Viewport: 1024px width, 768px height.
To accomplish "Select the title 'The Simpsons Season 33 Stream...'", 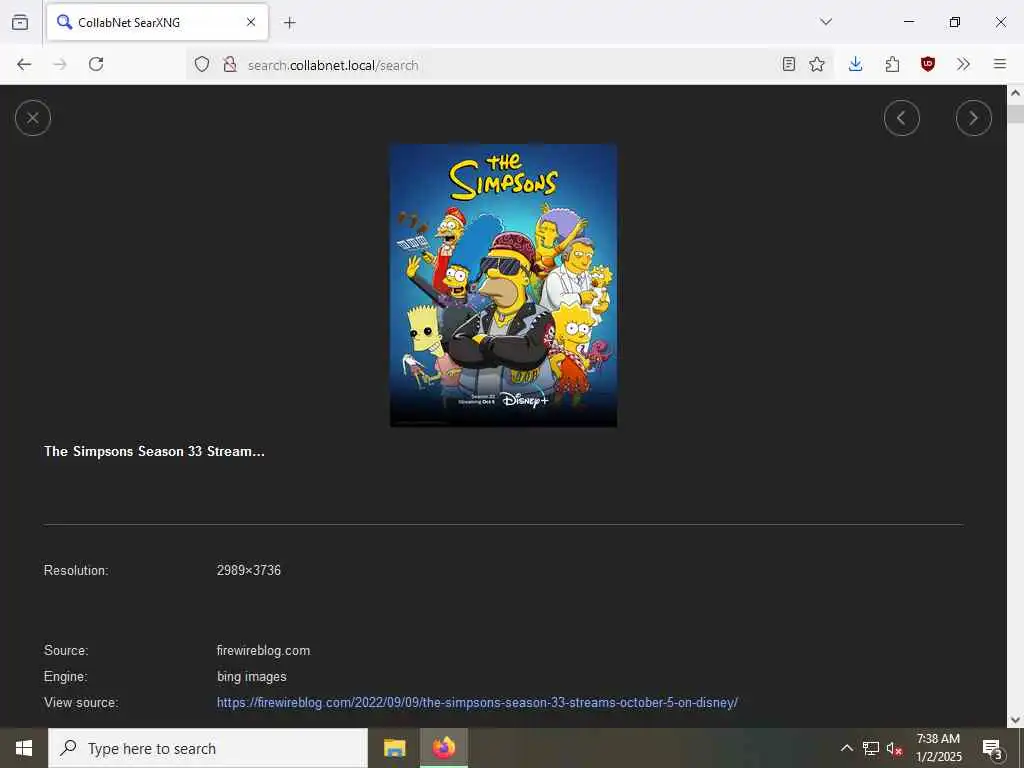I will click(x=154, y=451).
